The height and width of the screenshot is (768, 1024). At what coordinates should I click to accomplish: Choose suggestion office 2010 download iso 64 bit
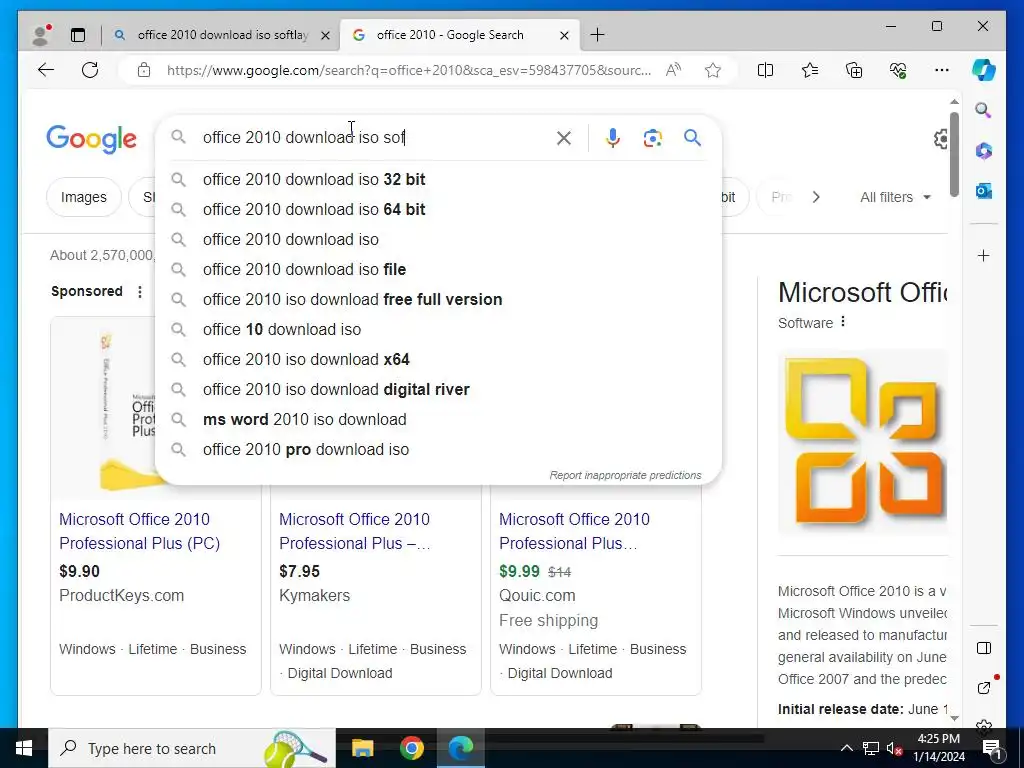[x=438, y=210]
